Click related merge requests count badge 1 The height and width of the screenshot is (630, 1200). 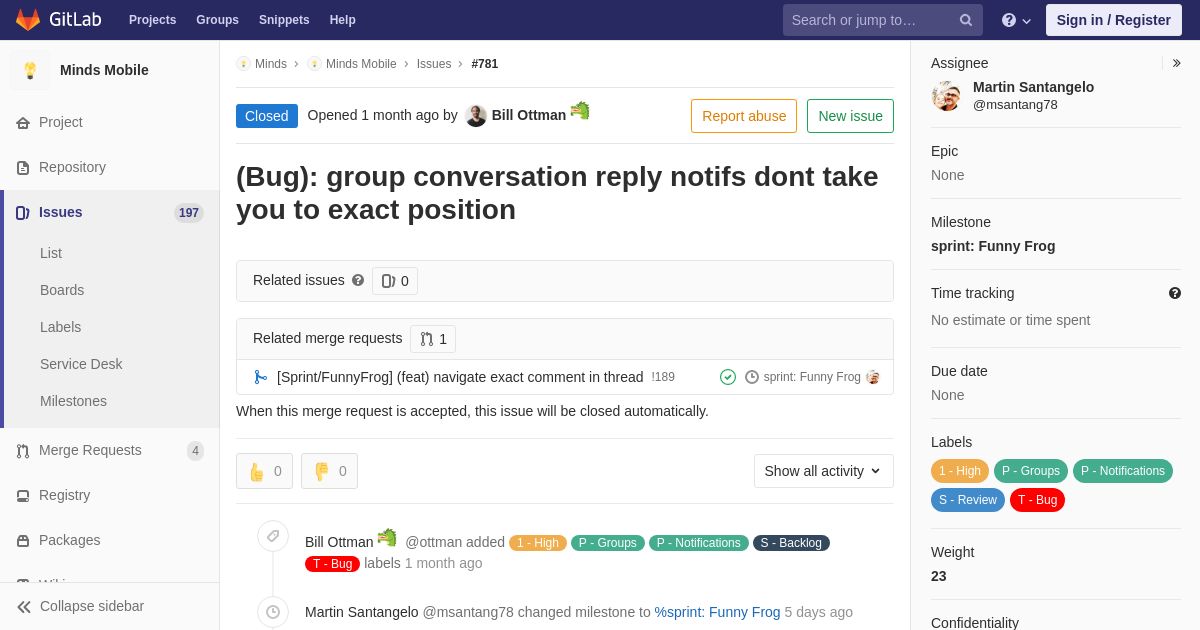pyautogui.click(x=433, y=339)
